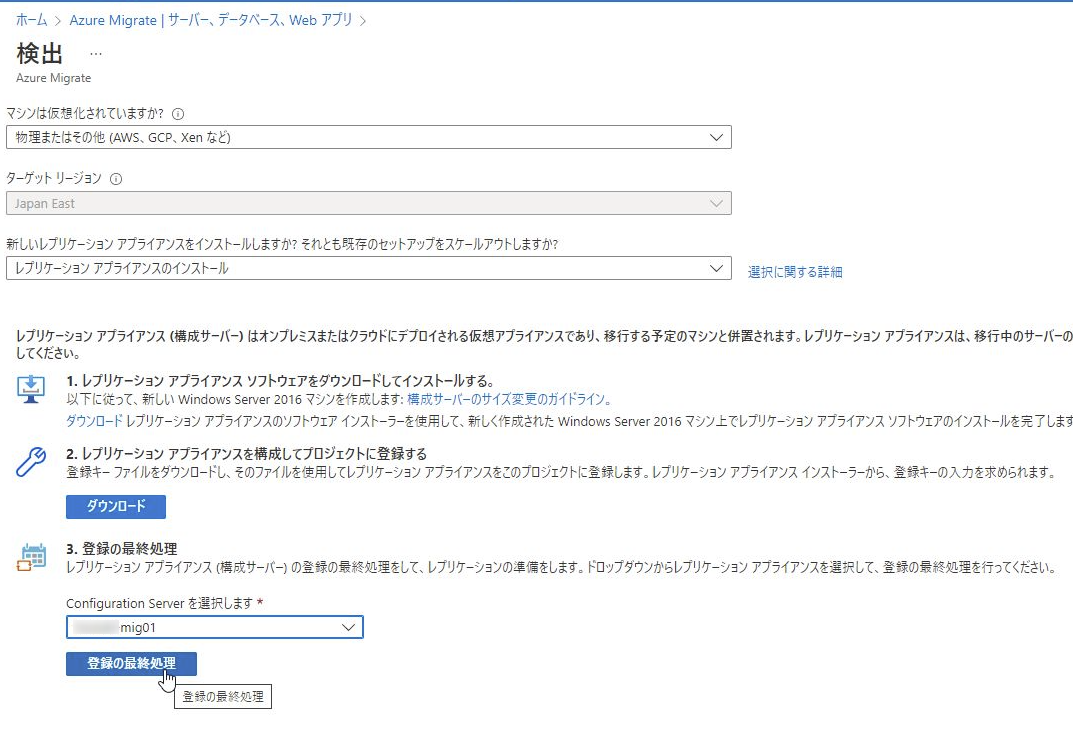Click the blue ダウンロード button in step 2

(x=115, y=507)
